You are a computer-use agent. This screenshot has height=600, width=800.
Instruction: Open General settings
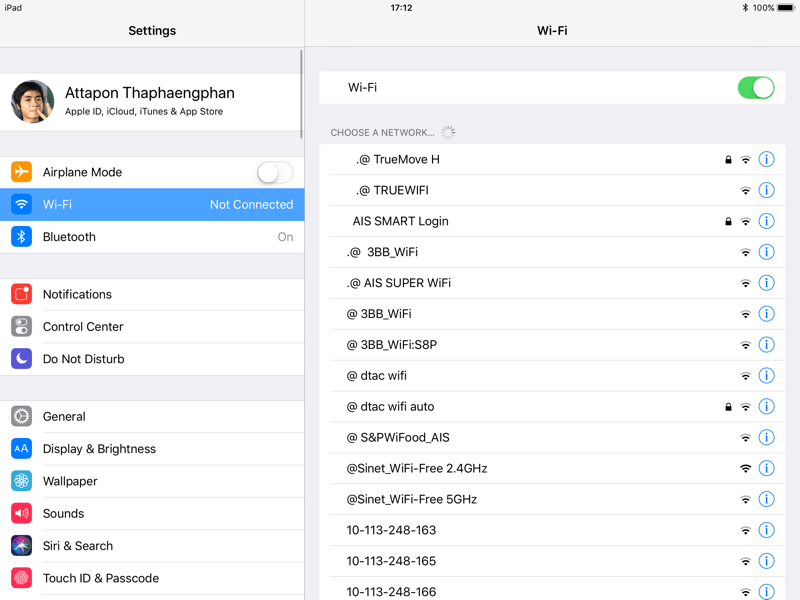(x=152, y=417)
